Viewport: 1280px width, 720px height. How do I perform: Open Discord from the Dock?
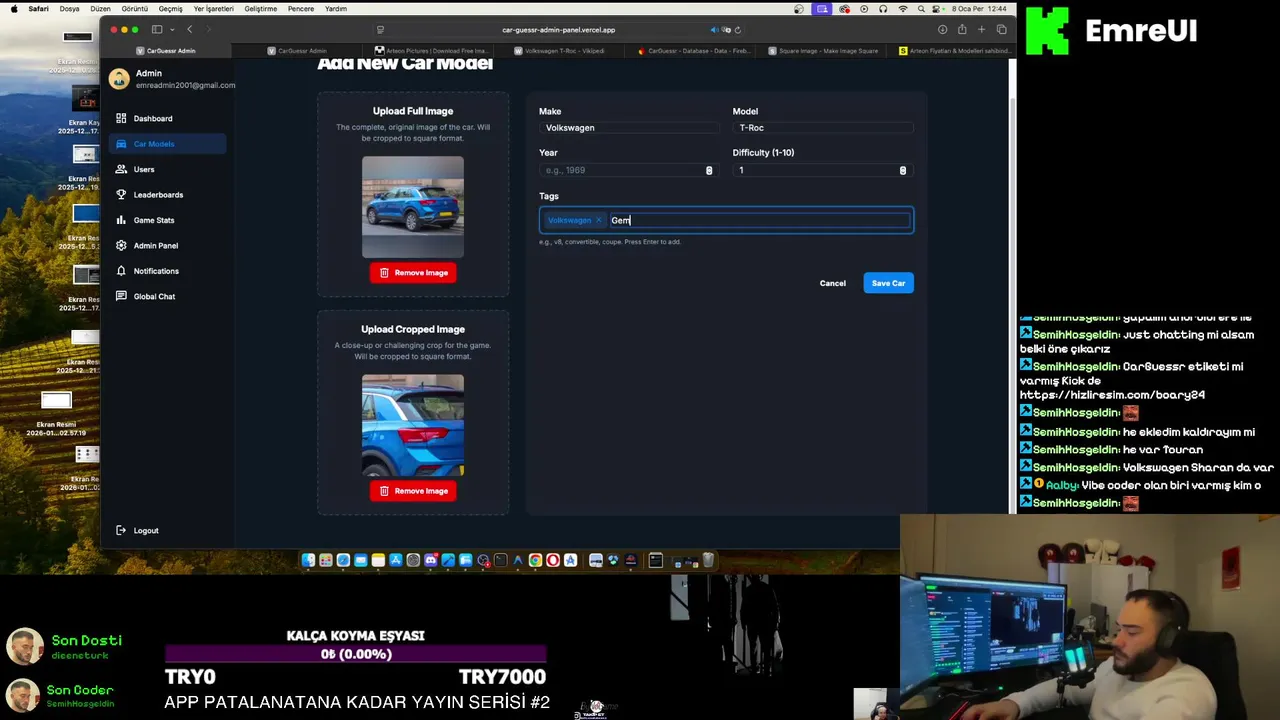point(430,560)
